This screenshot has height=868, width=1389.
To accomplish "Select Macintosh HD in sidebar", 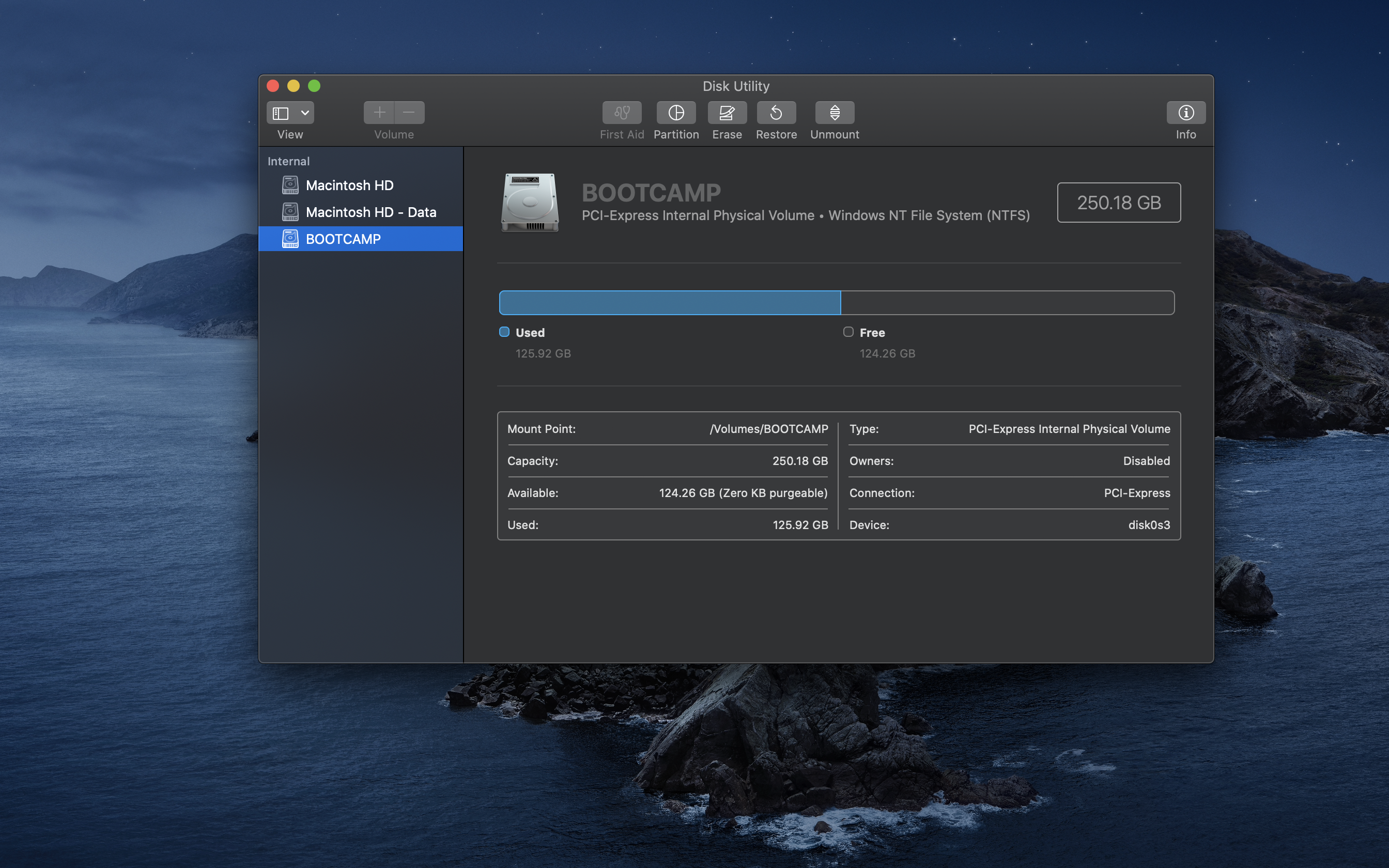I will (349, 185).
